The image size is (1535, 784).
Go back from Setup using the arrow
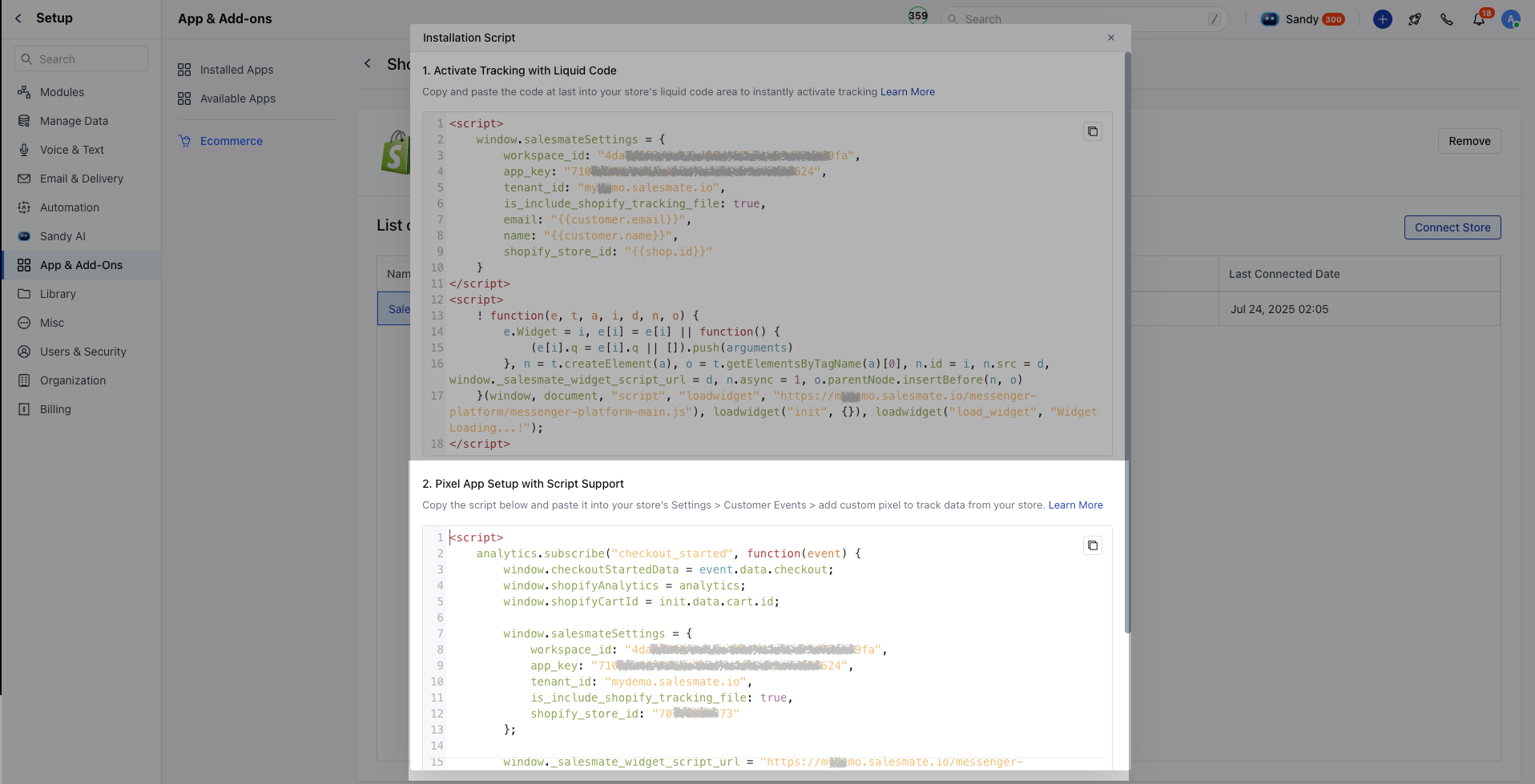18,18
